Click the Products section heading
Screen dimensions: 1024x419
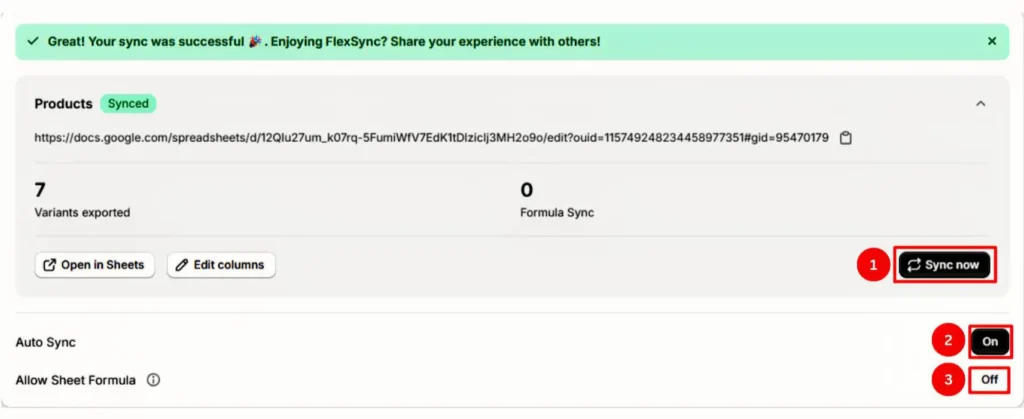(63, 104)
